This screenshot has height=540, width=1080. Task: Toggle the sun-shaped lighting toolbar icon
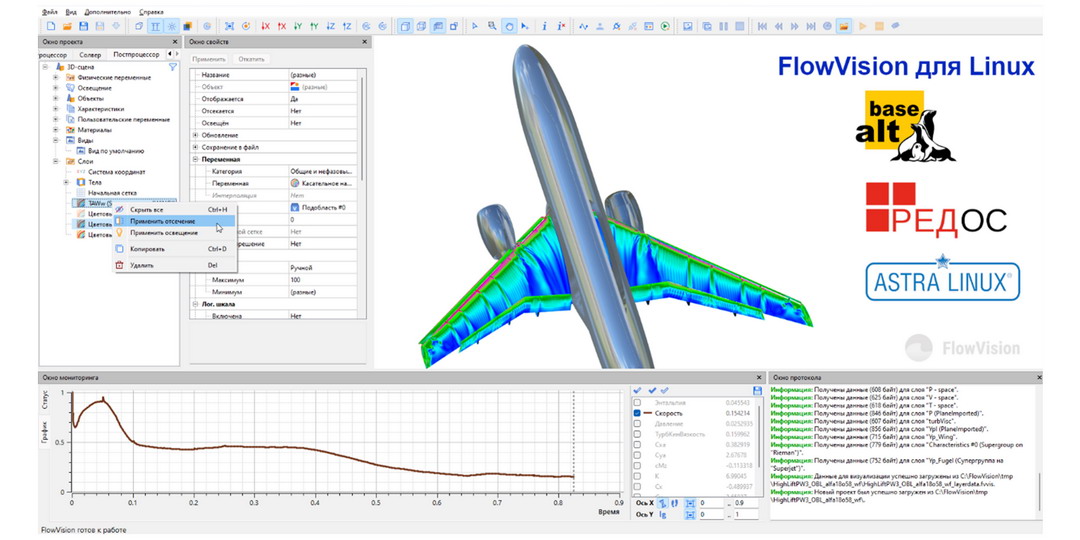172,26
